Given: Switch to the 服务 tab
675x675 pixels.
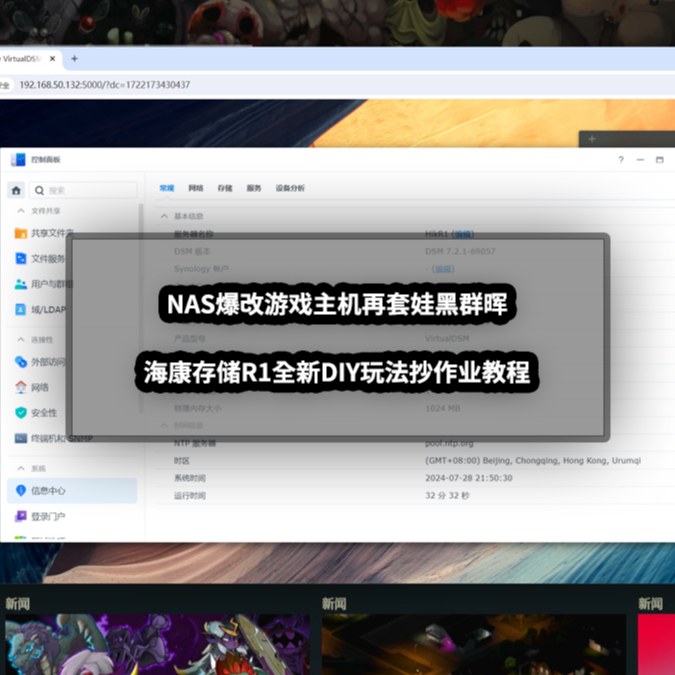Looking at the screenshot, I should click(254, 188).
